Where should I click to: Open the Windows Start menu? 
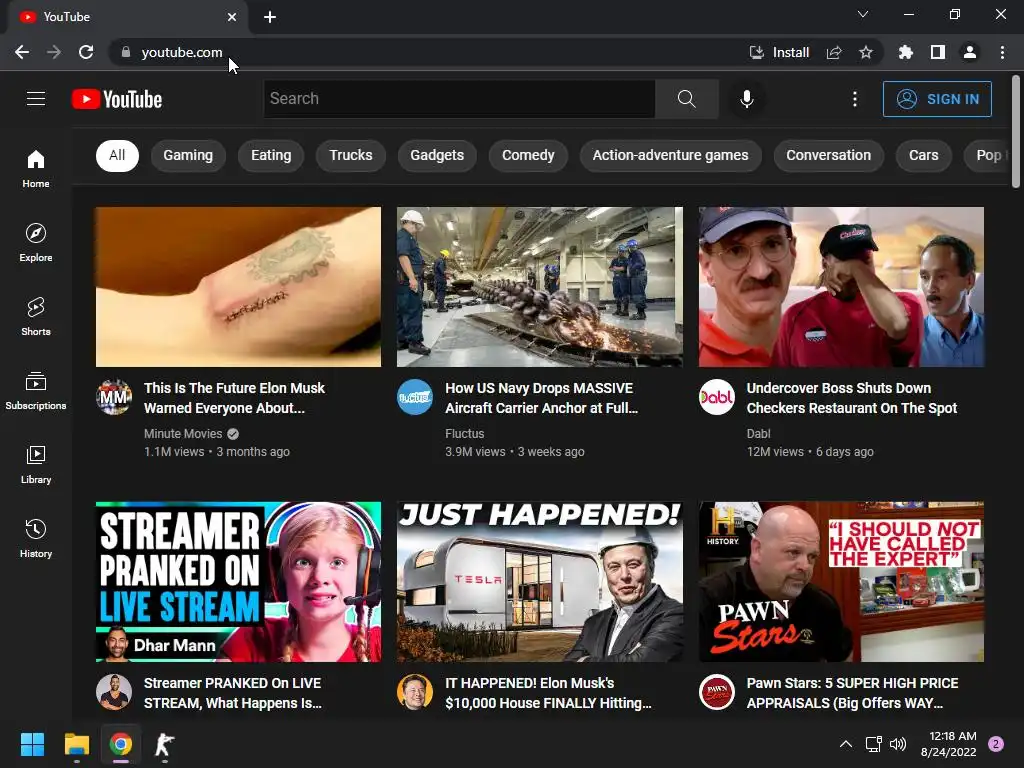pos(32,744)
